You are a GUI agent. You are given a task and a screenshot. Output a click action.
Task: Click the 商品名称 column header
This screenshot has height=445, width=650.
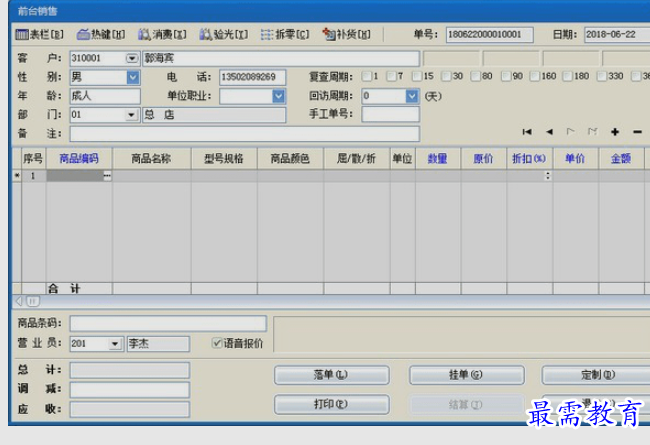[x=151, y=158]
